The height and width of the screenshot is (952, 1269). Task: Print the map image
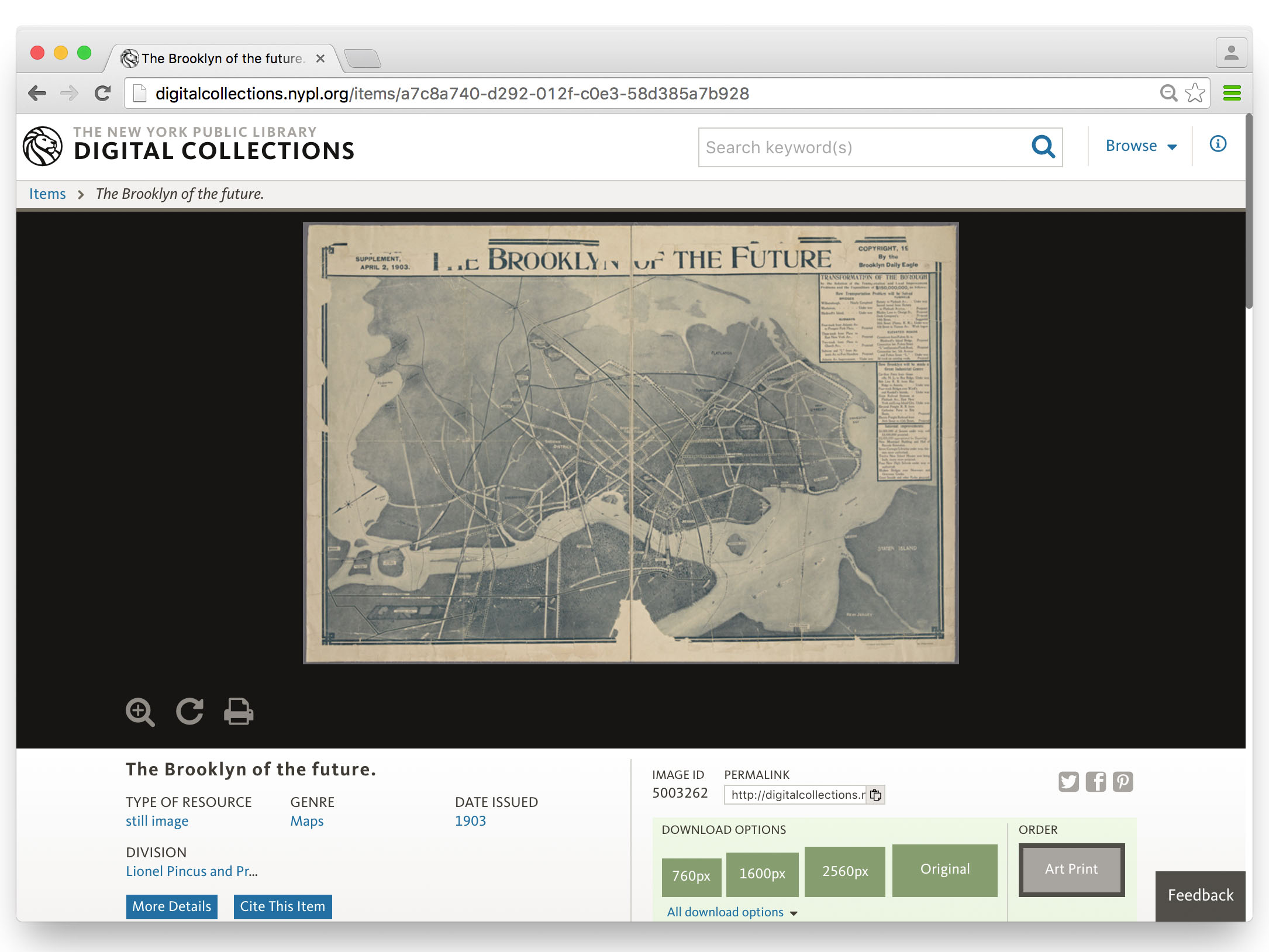pyautogui.click(x=239, y=712)
